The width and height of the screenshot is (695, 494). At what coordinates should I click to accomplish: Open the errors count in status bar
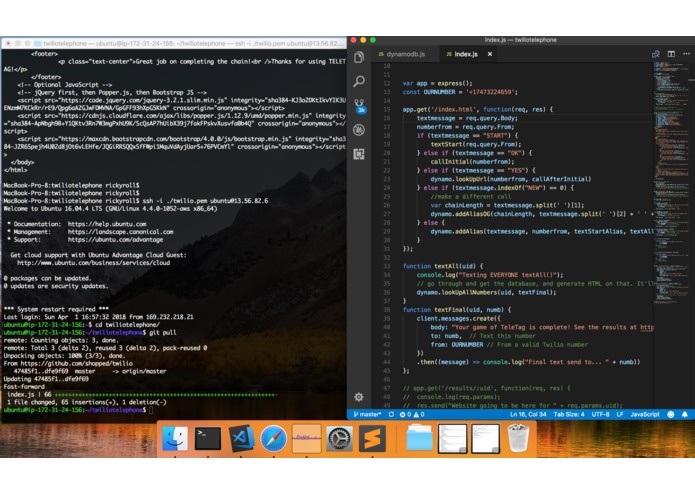pos(405,415)
